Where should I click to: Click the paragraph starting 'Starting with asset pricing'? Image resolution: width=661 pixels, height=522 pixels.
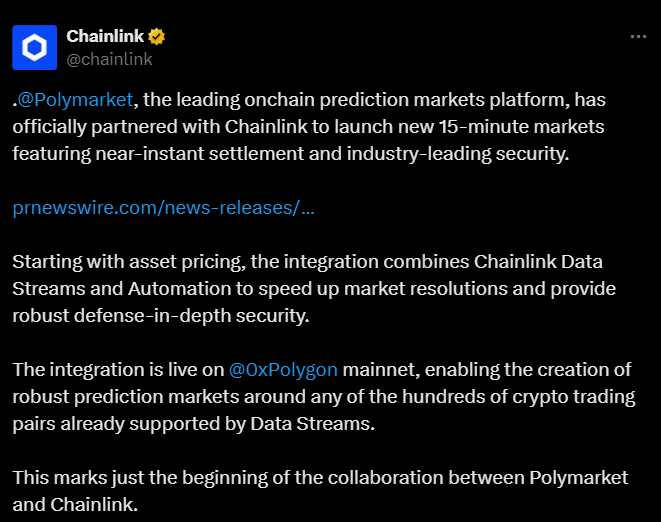pos(314,289)
